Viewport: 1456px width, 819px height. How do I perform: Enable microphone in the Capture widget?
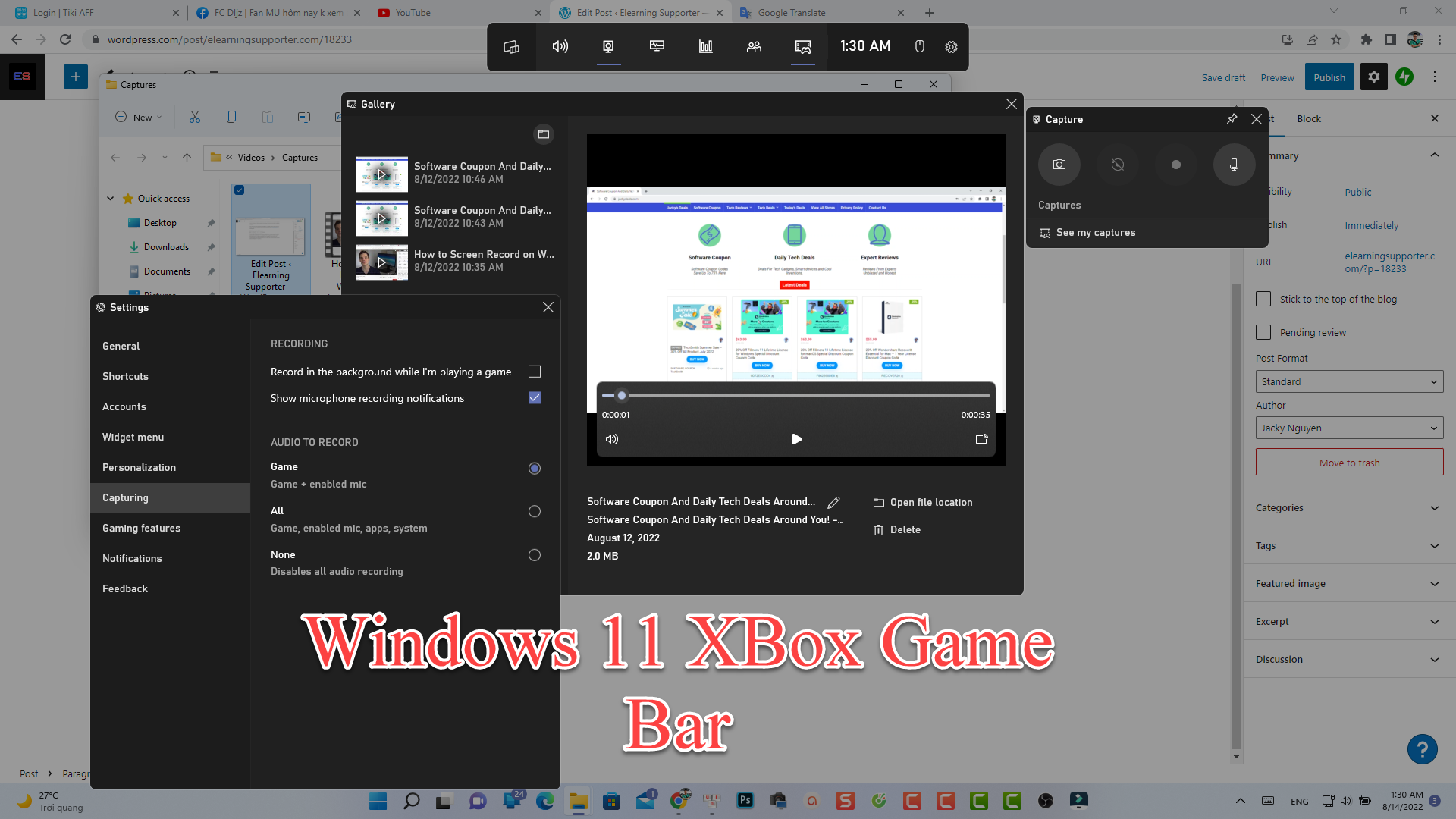[x=1233, y=164]
